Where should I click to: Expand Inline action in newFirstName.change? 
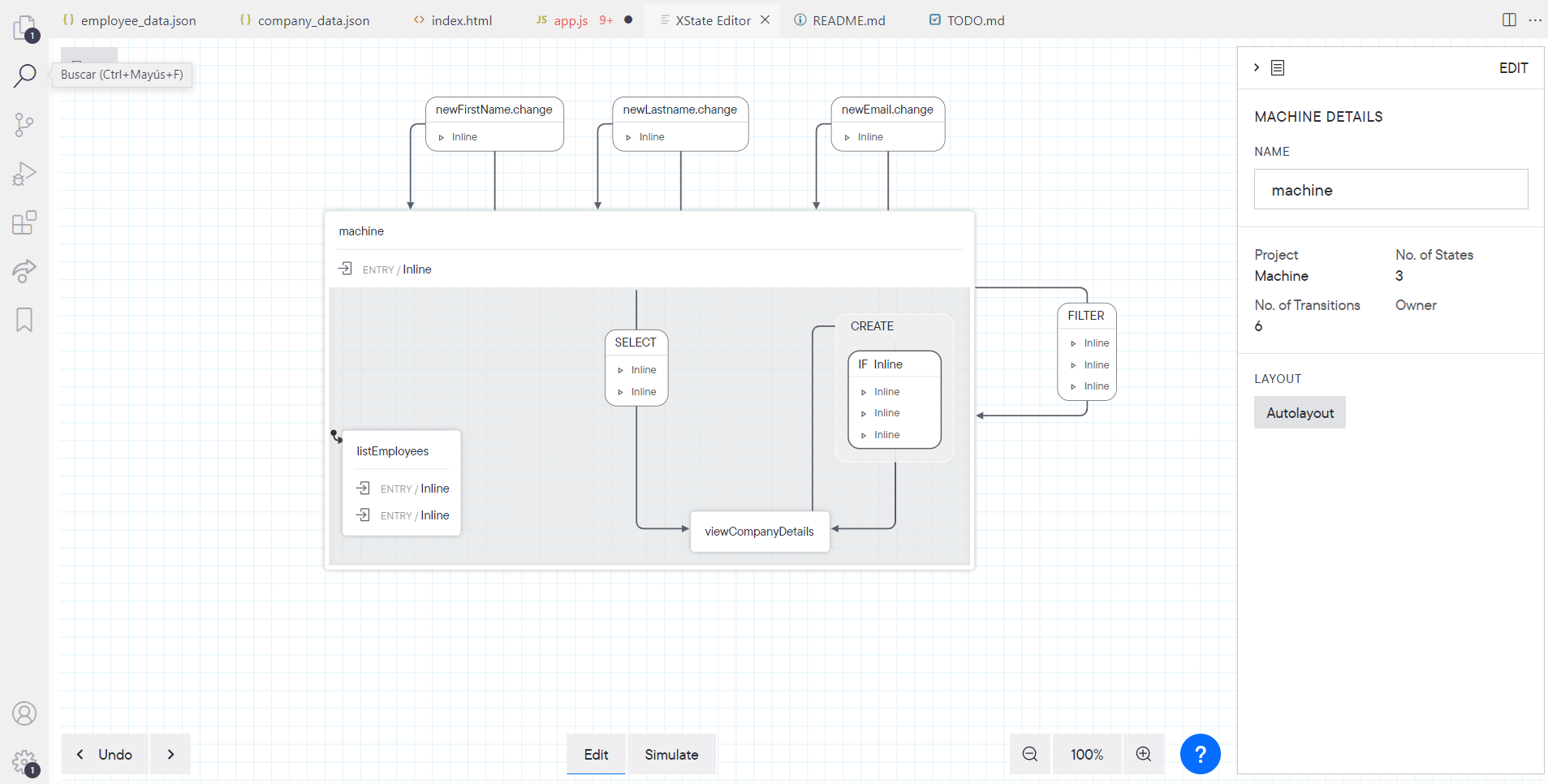tap(442, 137)
